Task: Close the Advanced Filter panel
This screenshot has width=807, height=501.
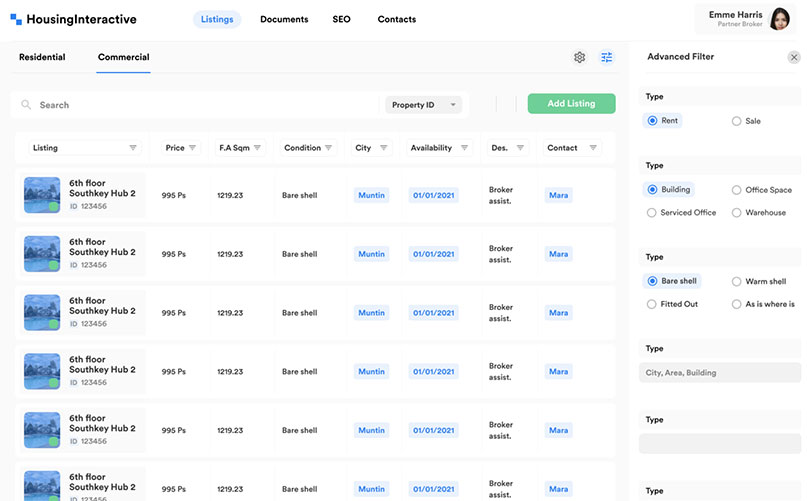Action: point(794,57)
